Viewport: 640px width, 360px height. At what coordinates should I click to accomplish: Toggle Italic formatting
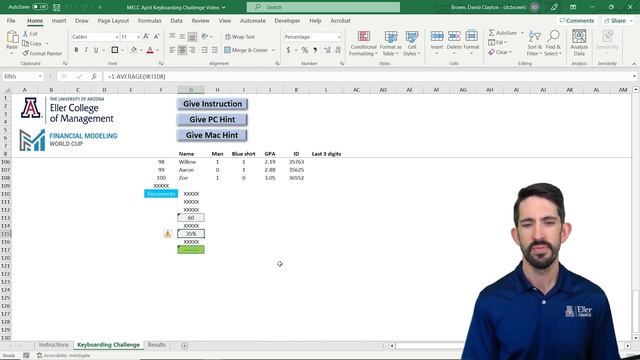pos(86,50)
